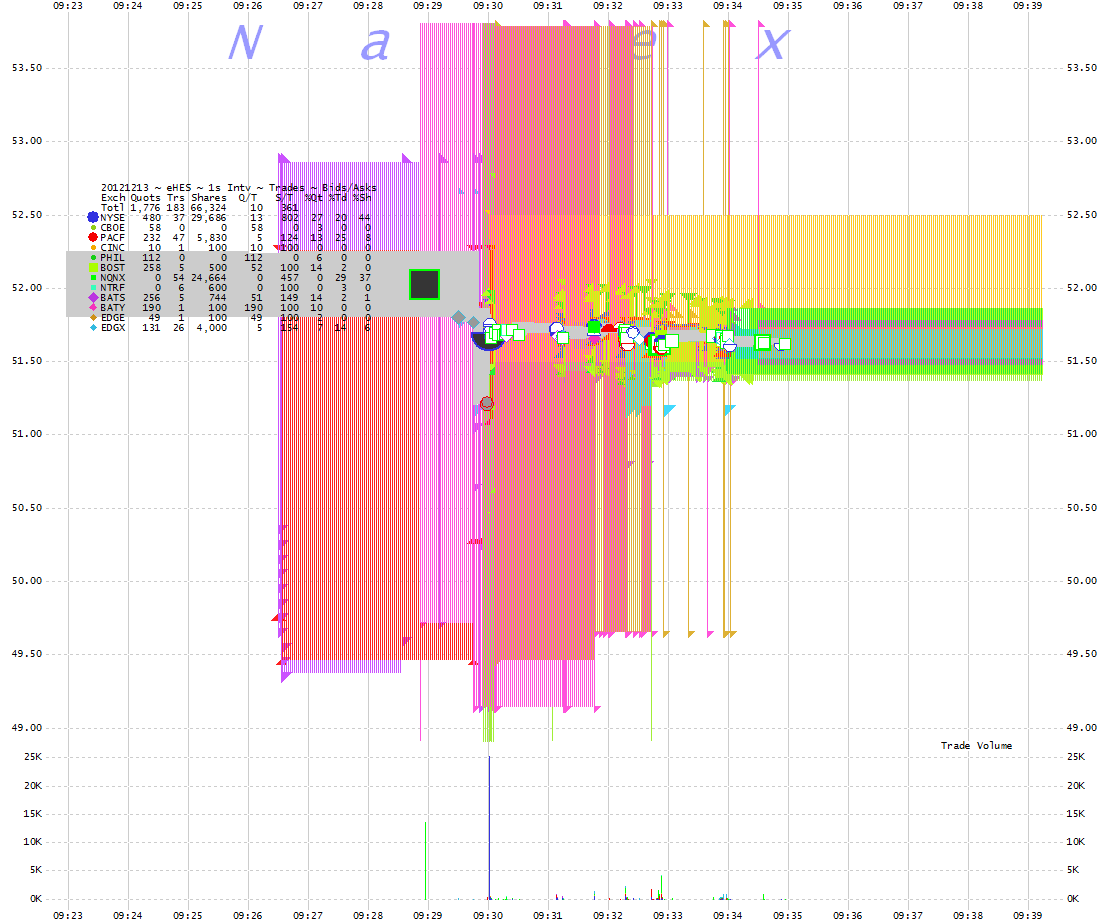Click the BOST exchange name
The width and height of the screenshot is (1109, 922).
[112, 268]
